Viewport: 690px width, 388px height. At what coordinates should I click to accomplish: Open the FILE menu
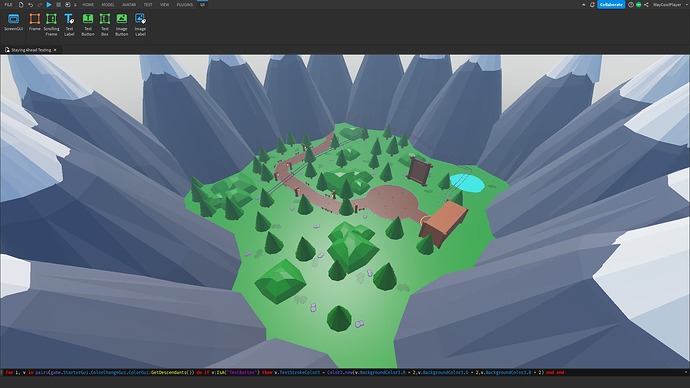[8, 4]
